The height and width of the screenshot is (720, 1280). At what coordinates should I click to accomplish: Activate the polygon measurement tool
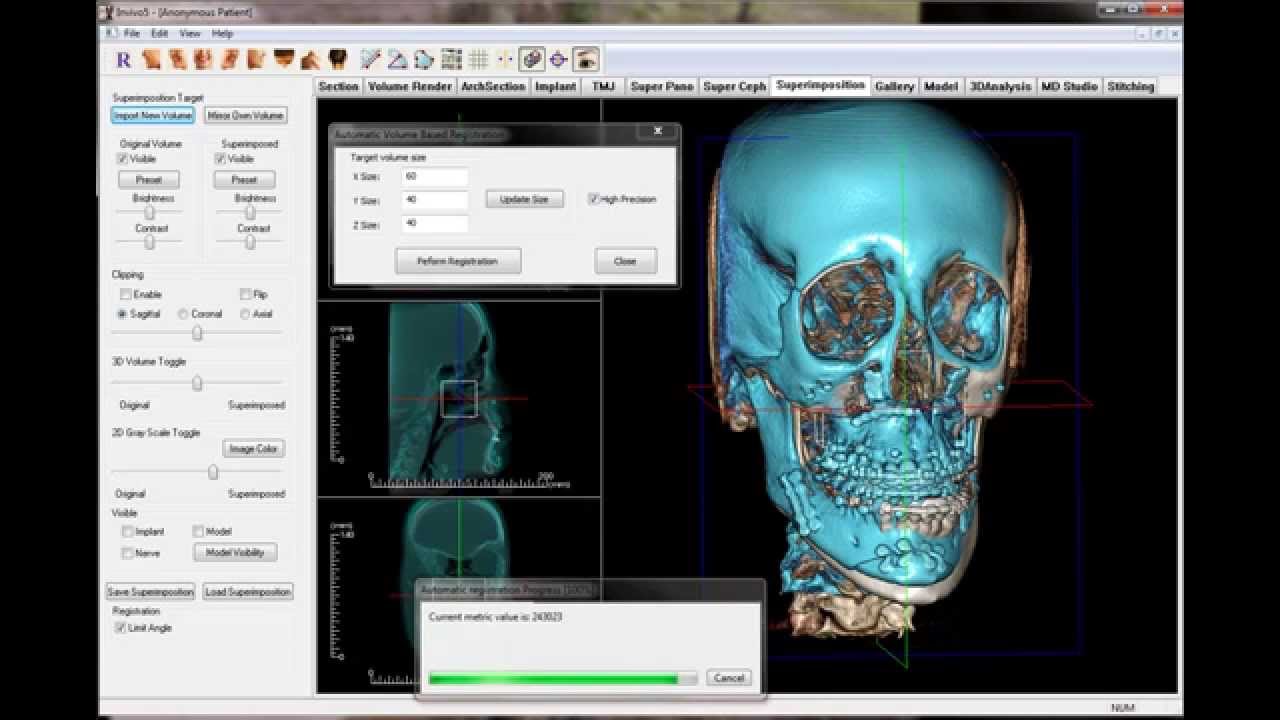pyautogui.click(x=424, y=60)
